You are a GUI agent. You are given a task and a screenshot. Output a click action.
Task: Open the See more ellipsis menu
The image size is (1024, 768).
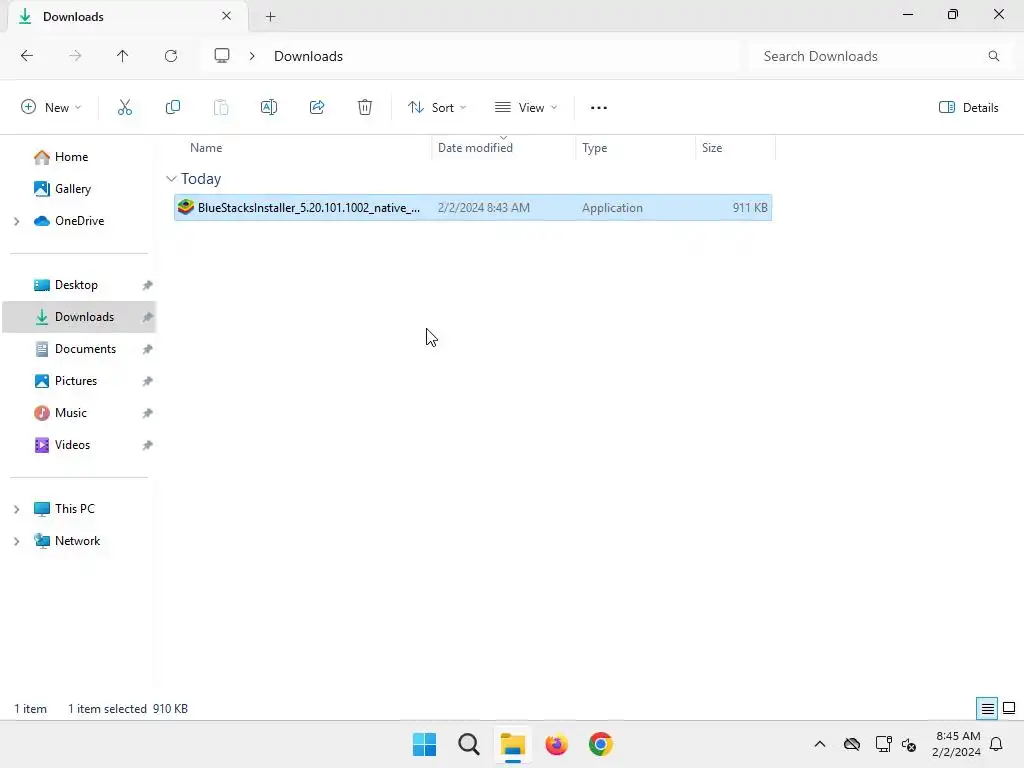(x=599, y=108)
